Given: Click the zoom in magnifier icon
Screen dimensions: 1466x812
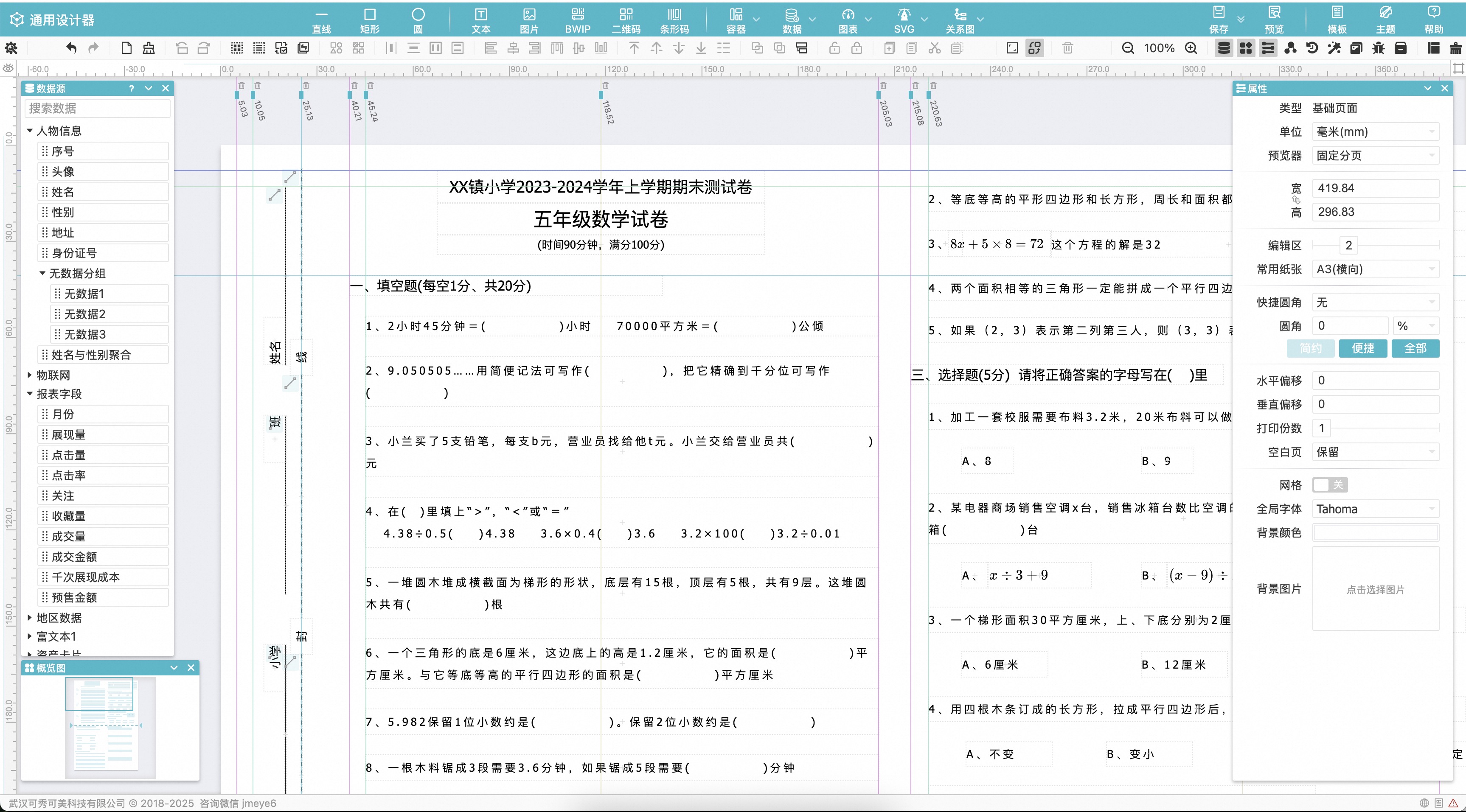Looking at the screenshot, I should pos(1191,48).
